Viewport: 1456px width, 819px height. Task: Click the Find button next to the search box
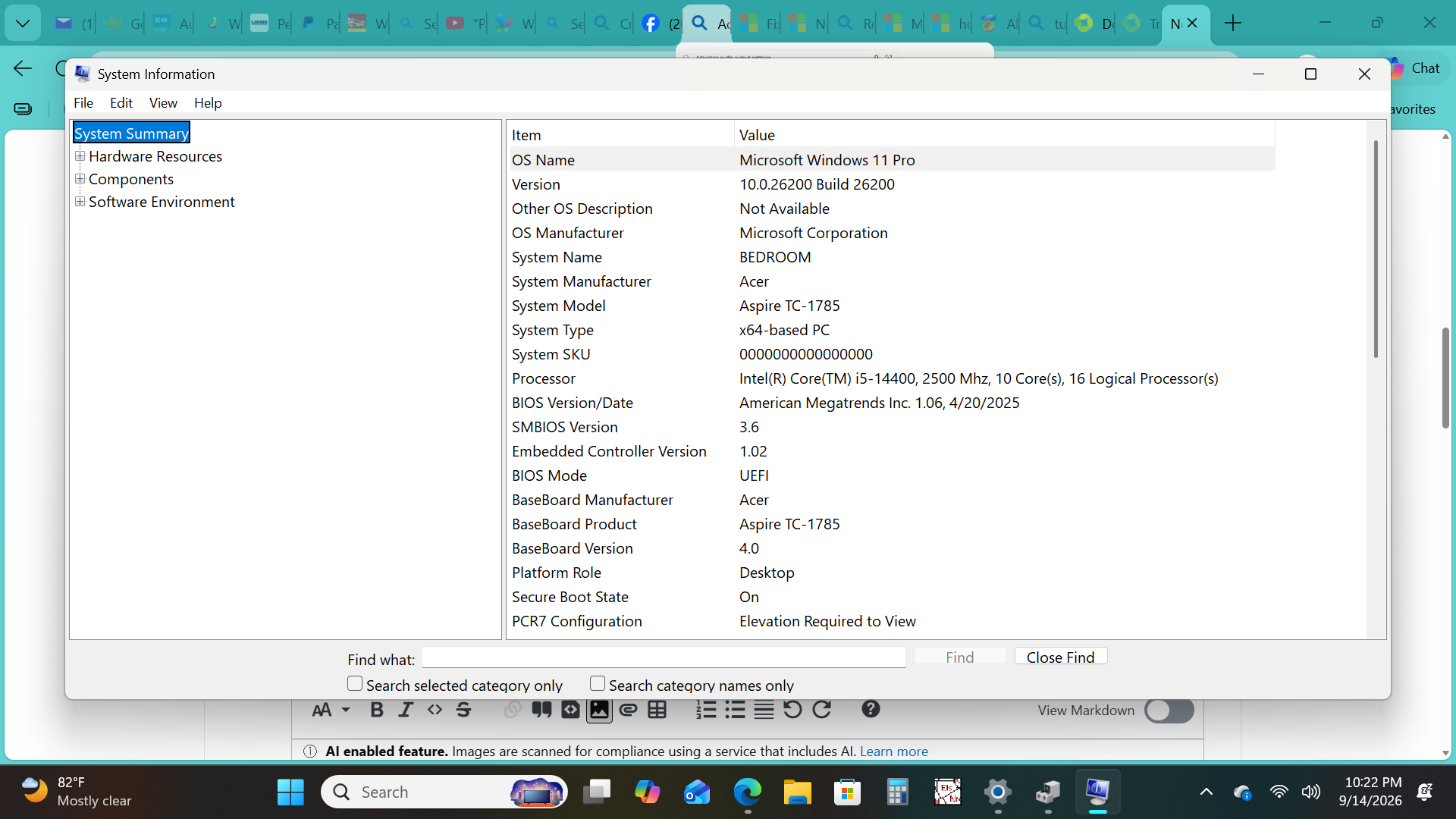pos(960,657)
